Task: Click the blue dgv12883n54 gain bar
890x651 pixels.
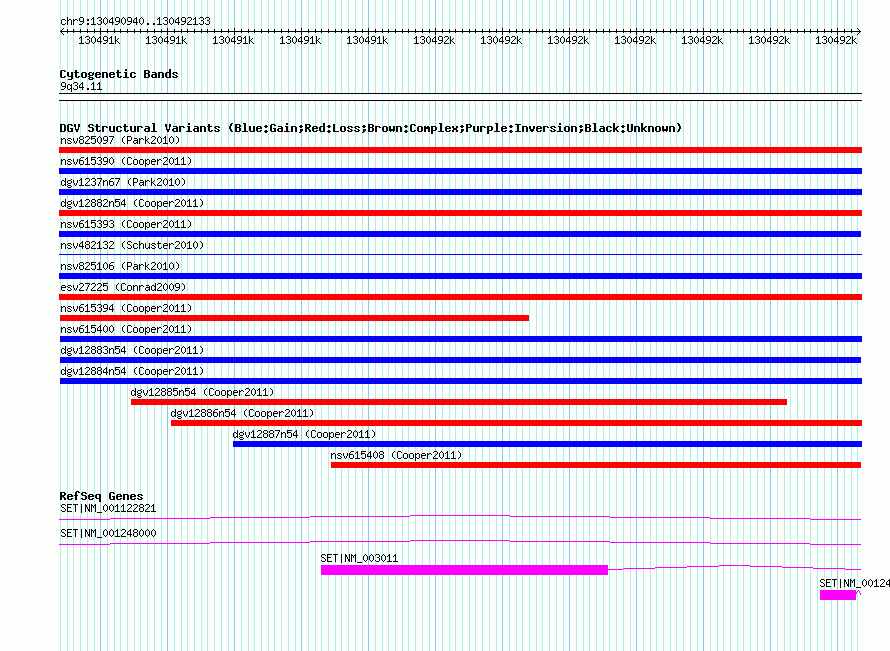Action: tap(460, 360)
